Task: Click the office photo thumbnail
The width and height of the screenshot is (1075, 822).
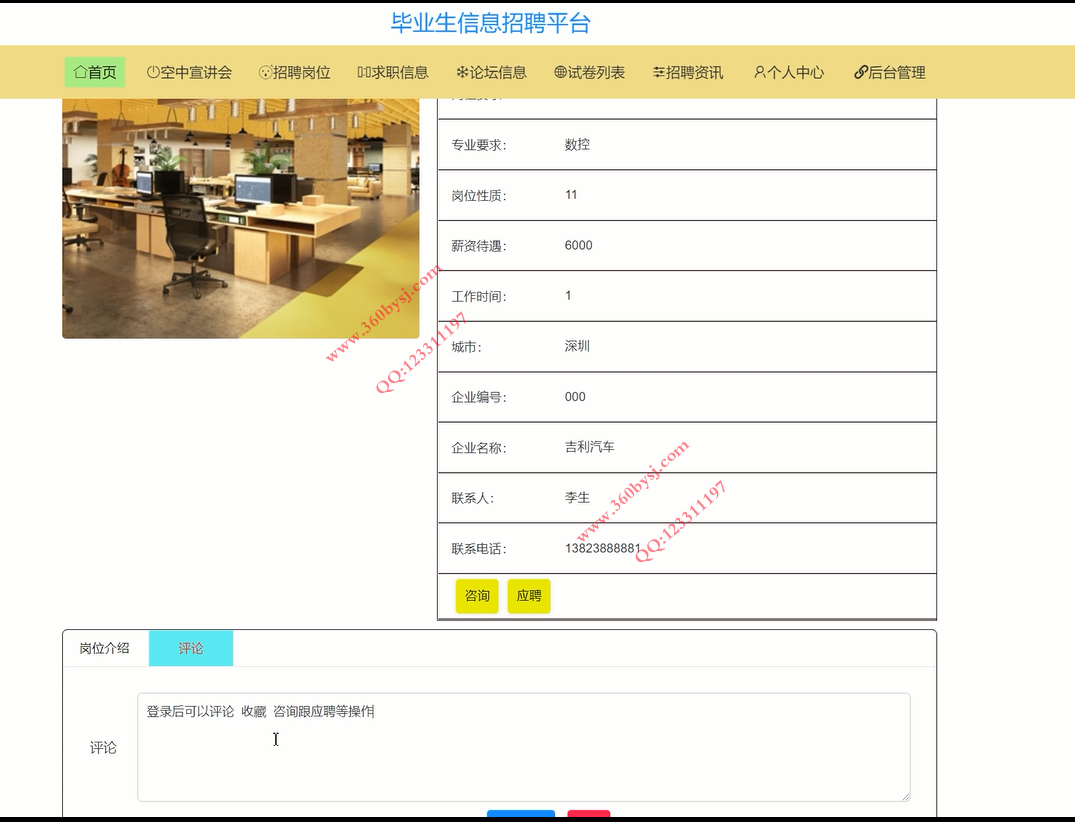Action: point(241,219)
